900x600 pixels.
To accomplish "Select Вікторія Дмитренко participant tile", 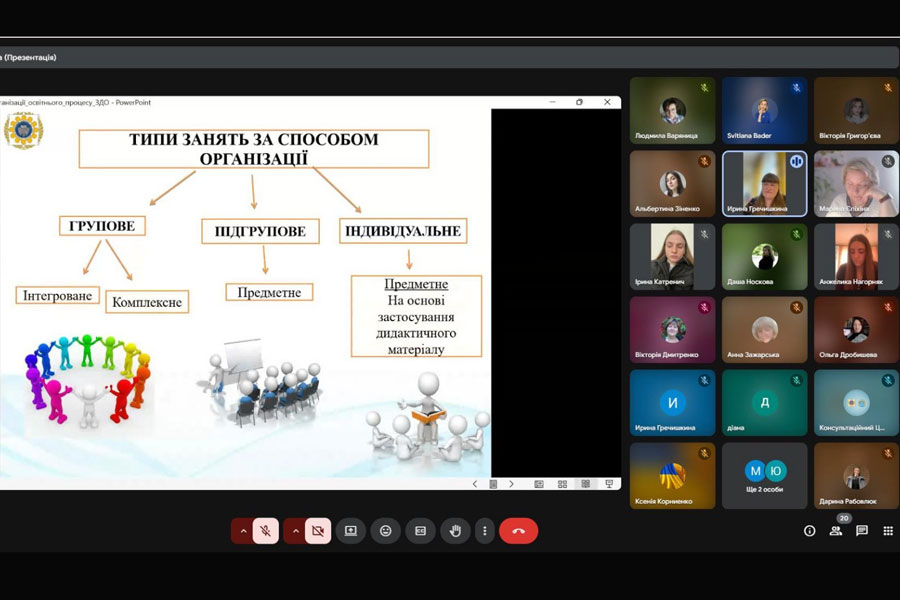I will (x=673, y=330).
